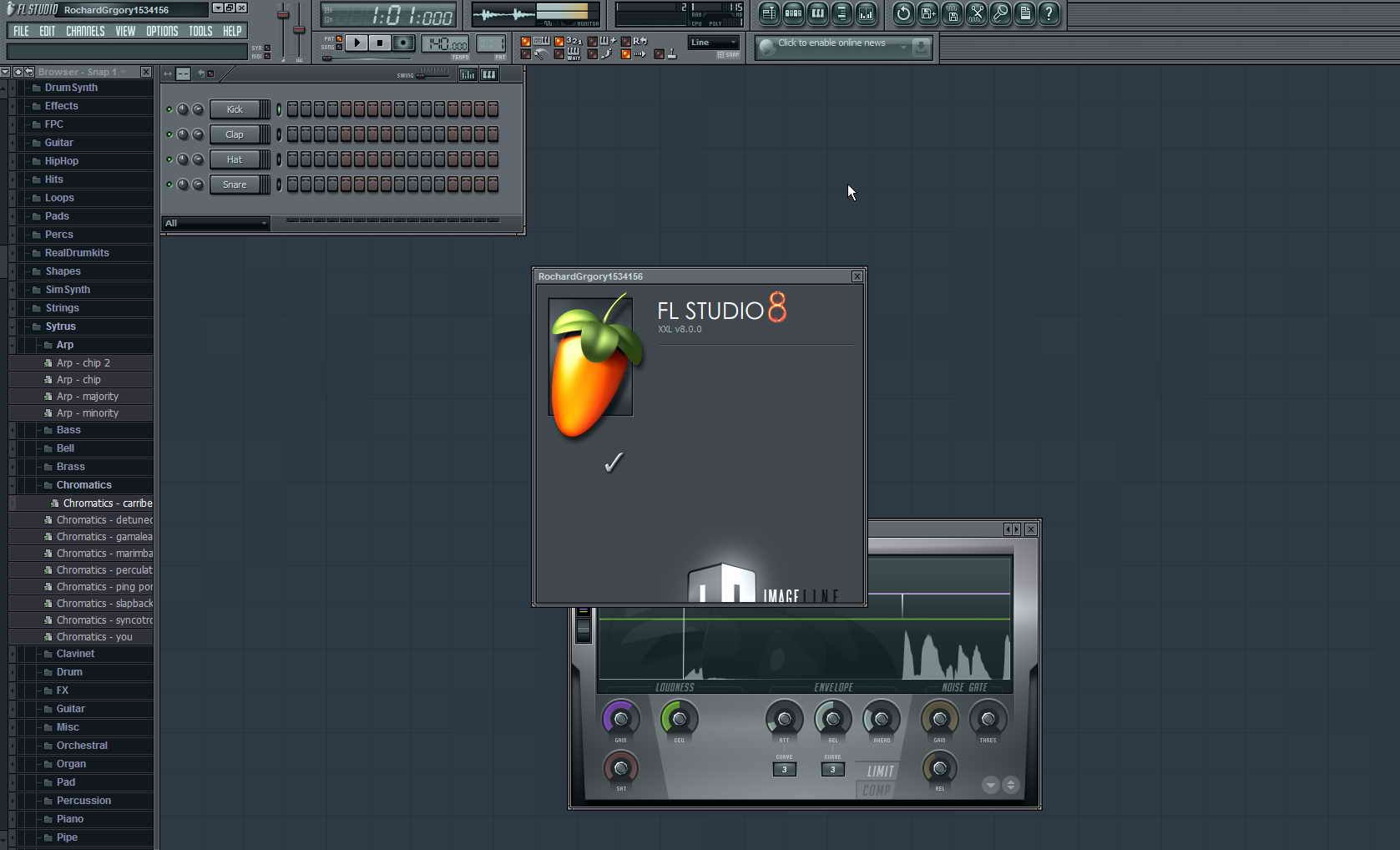Open the FILE menu

pyautogui.click(x=21, y=31)
